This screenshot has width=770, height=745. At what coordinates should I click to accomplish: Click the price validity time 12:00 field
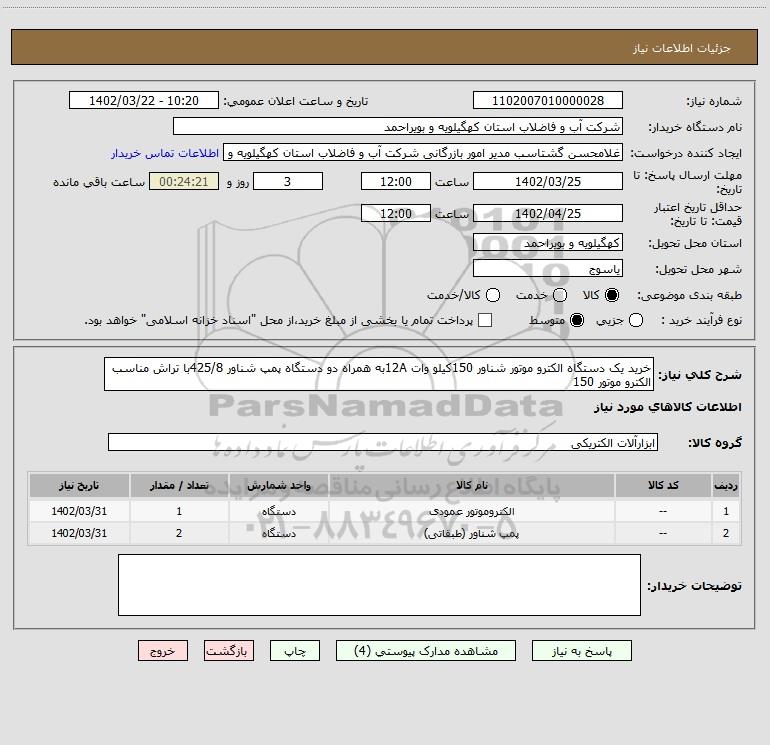(x=396, y=213)
